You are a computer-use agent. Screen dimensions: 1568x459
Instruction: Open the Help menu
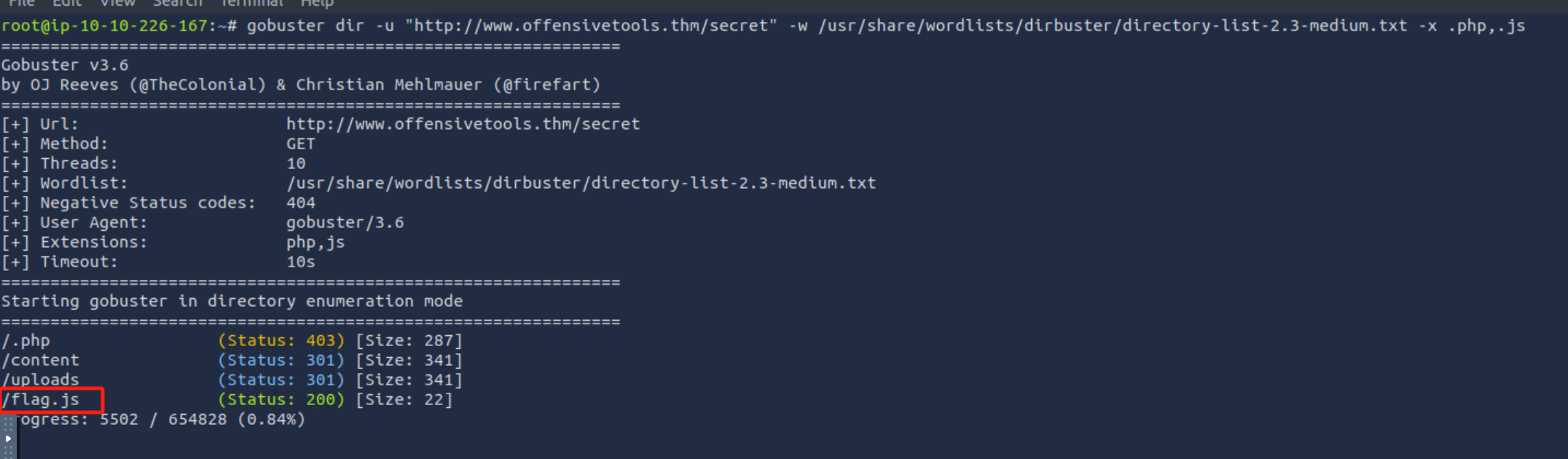pos(317,3)
